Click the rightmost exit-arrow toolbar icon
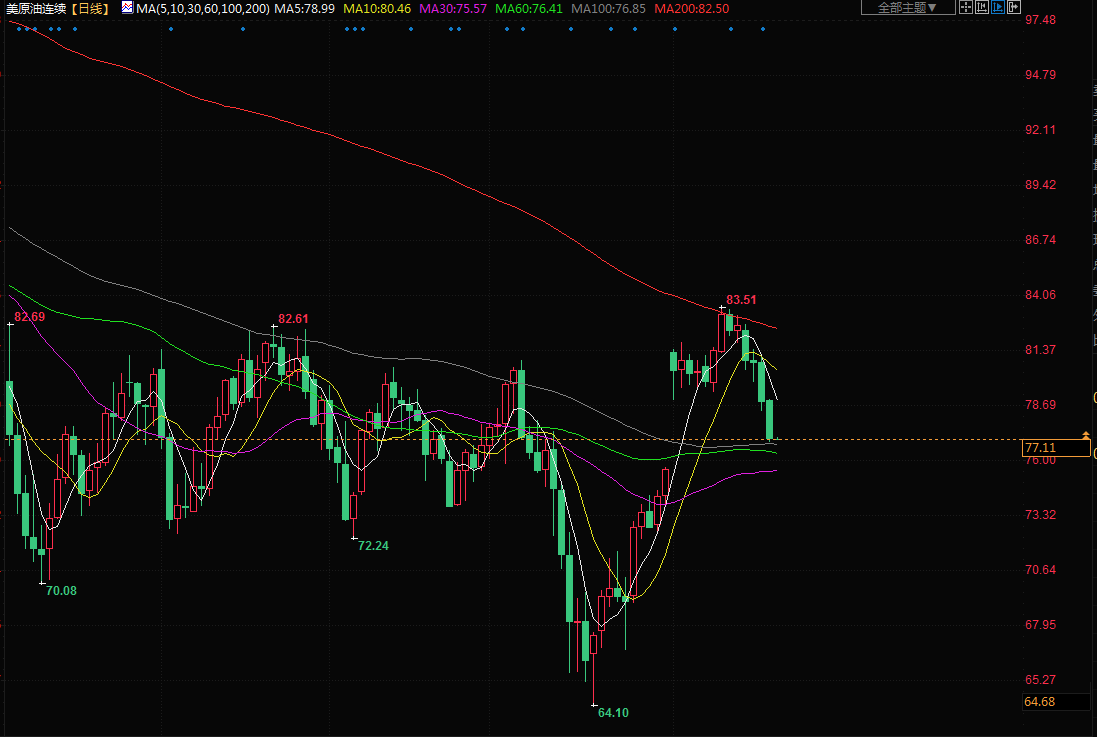This screenshot has height=737, width=1097. click(x=1014, y=8)
